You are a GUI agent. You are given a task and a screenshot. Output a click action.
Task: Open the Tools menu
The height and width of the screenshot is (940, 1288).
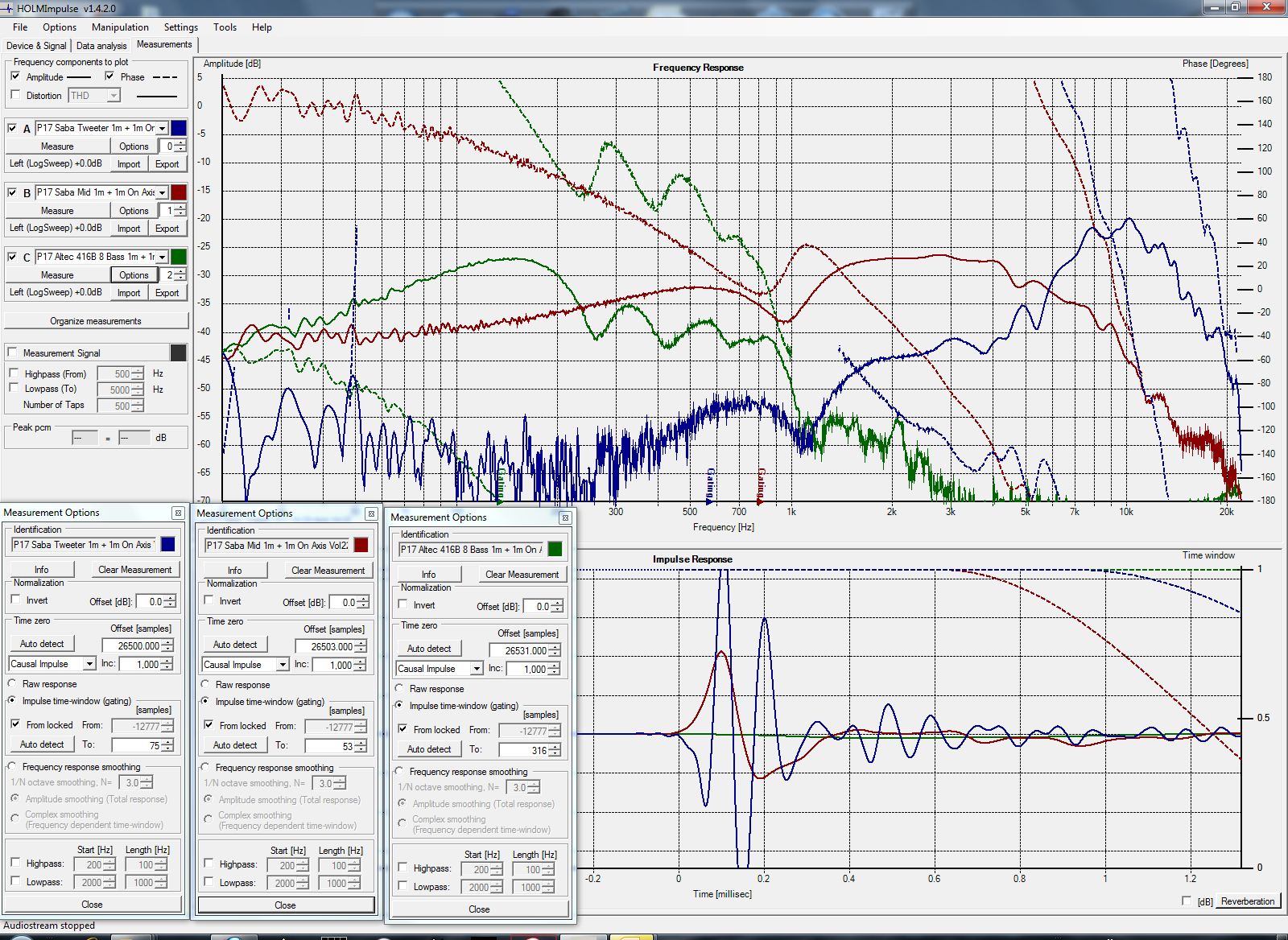click(225, 27)
